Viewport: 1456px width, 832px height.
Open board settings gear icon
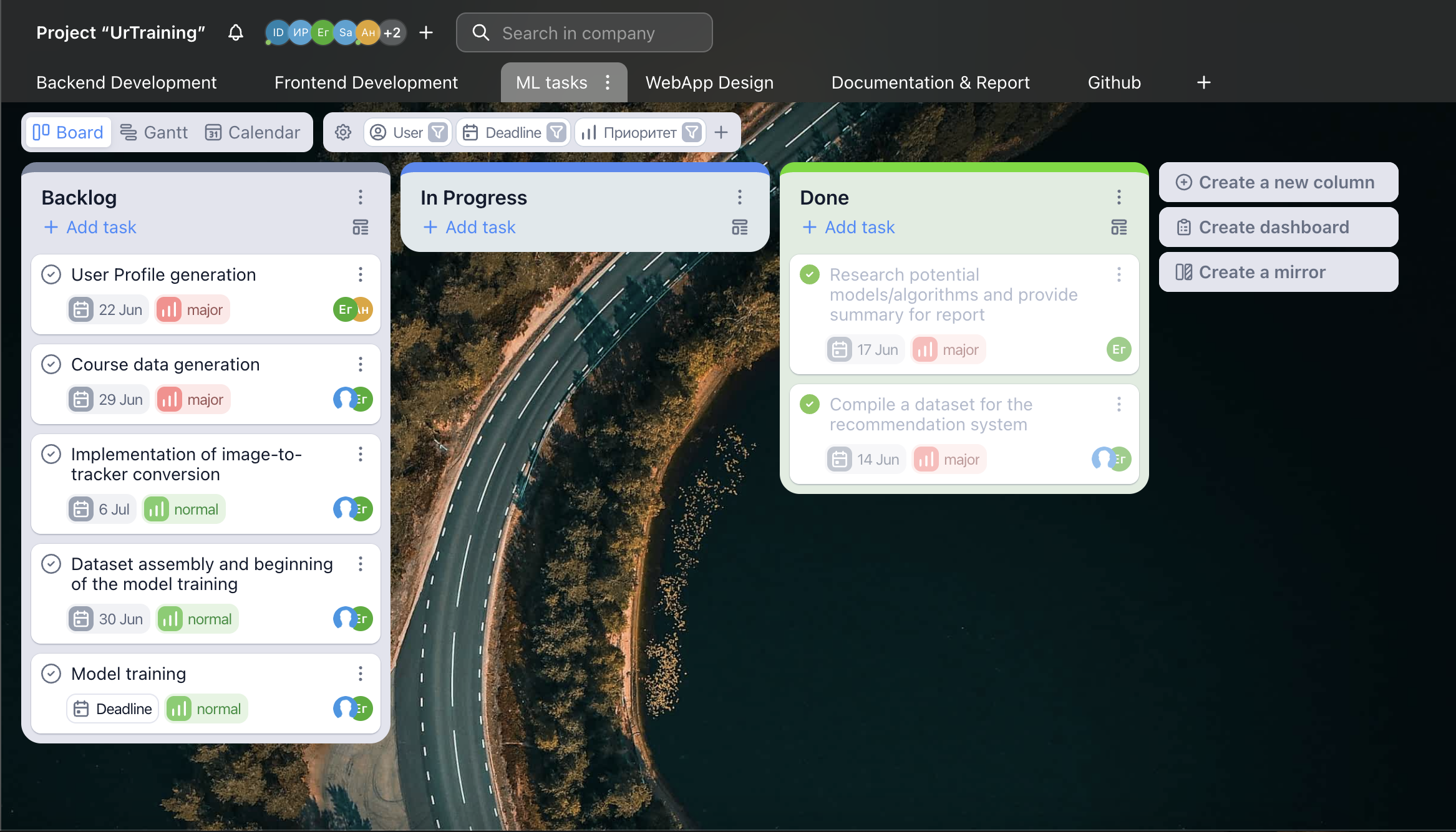coord(343,132)
